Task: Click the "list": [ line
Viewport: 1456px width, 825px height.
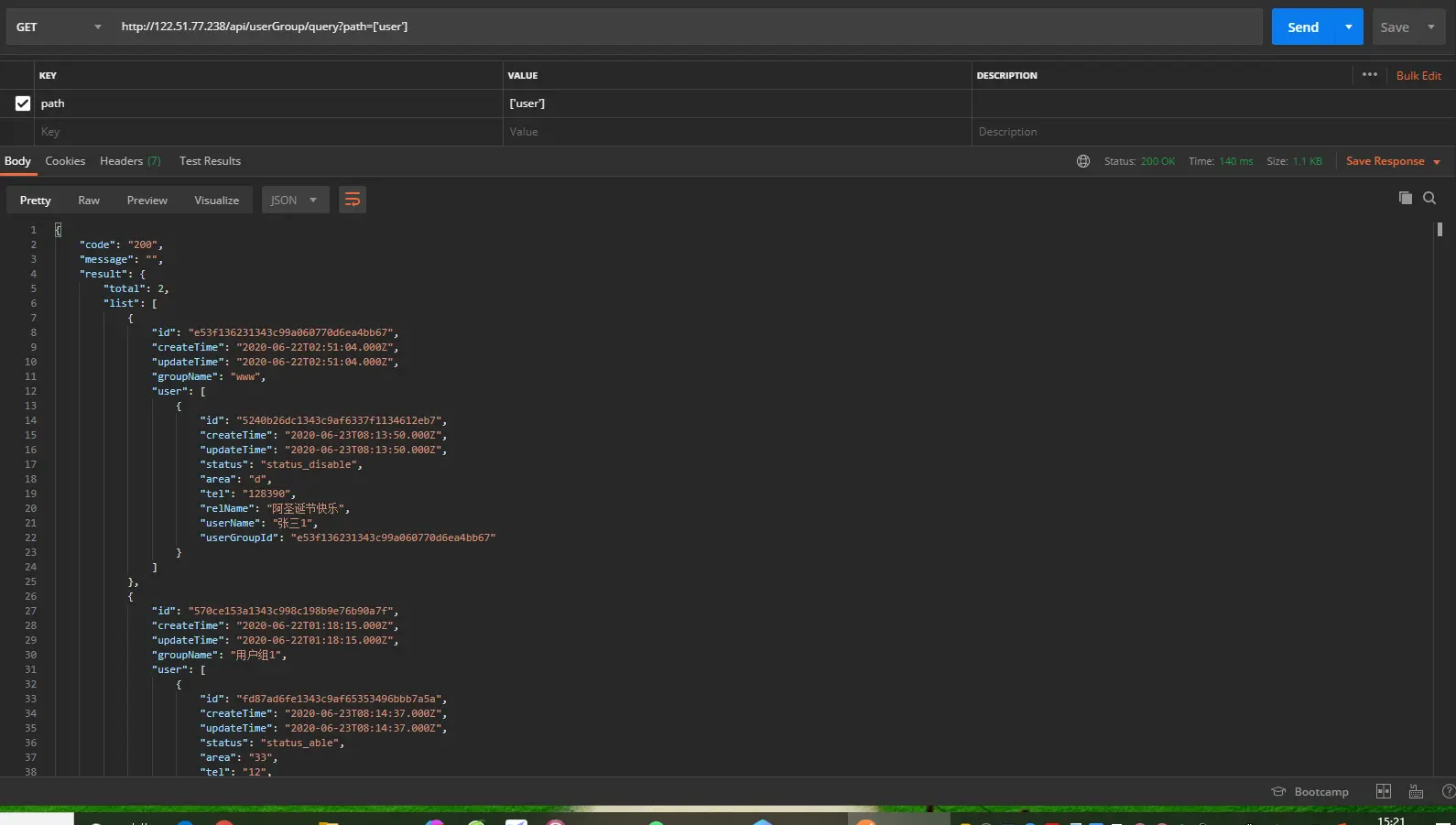Action: (130, 303)
